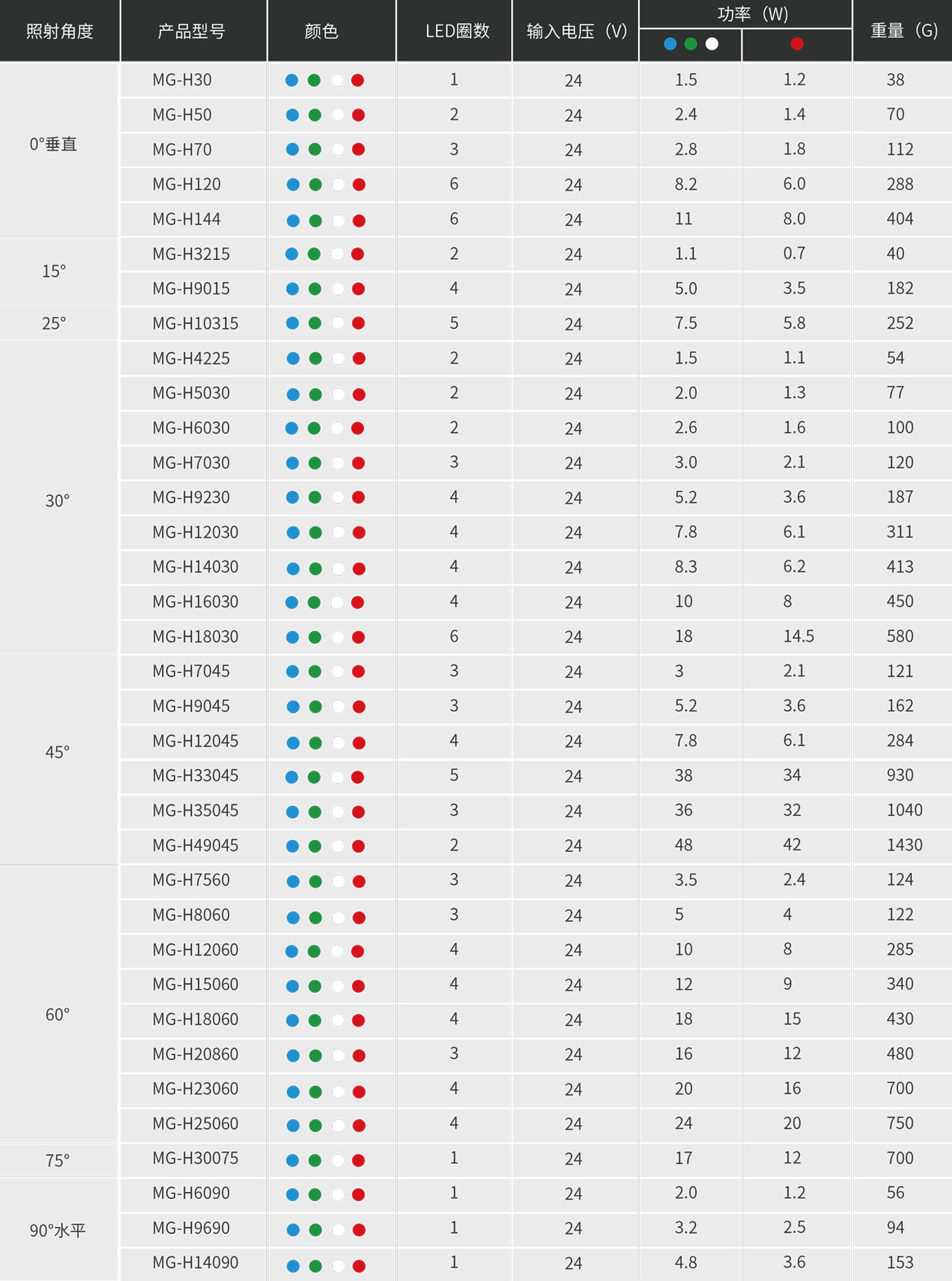Select the MG-H33045 model cell
952x1281 pixels.
(x=196, y=775)
